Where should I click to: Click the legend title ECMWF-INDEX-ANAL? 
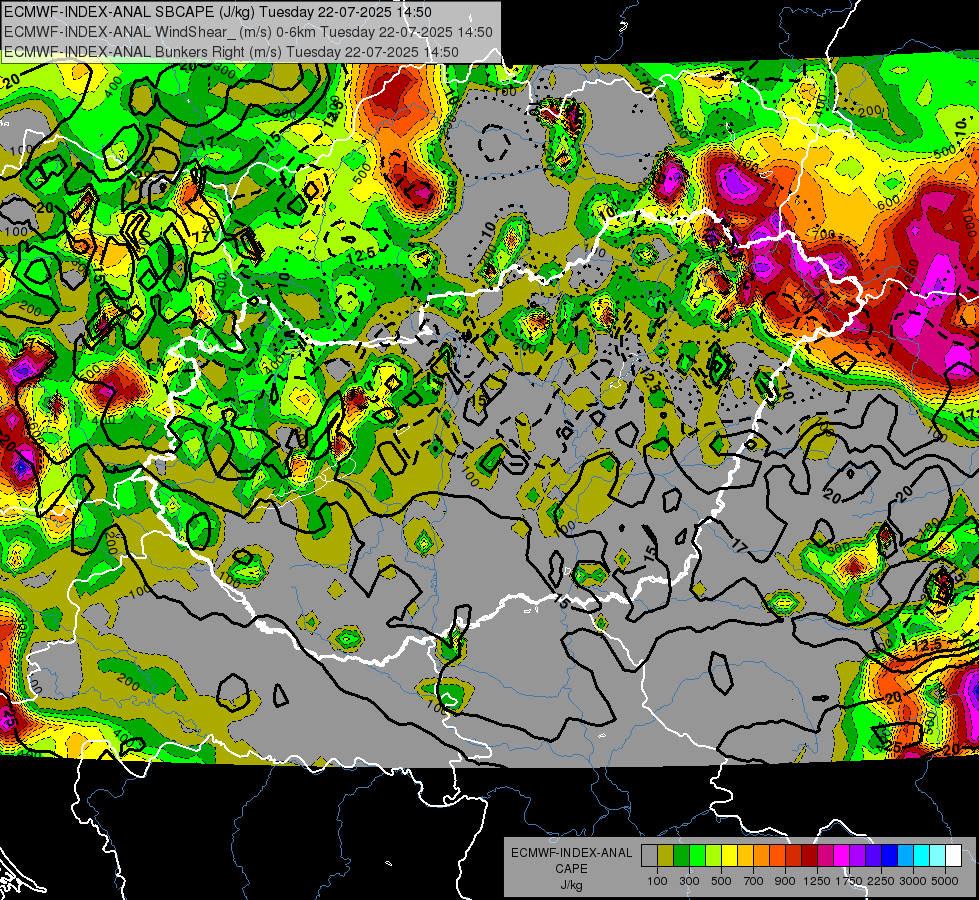[x=572, y=853]
